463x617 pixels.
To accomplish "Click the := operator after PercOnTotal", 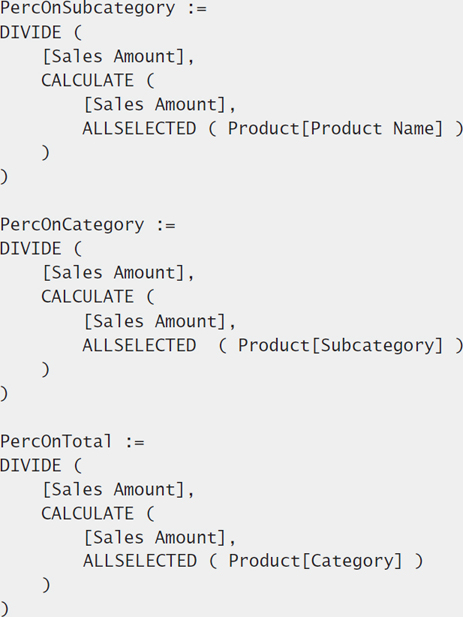I will [135, 442].
